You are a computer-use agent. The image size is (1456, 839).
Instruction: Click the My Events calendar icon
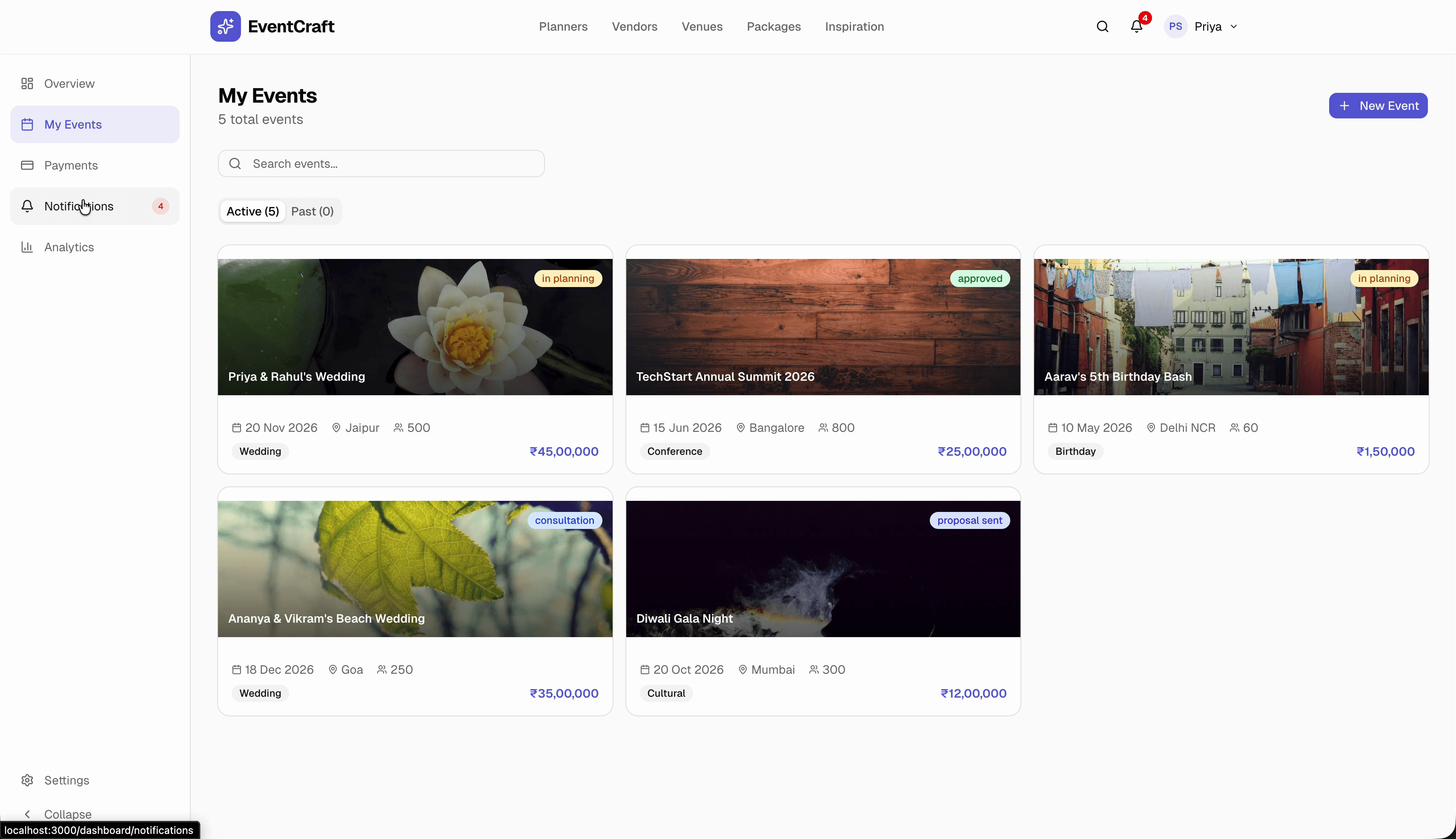point(26,124)
